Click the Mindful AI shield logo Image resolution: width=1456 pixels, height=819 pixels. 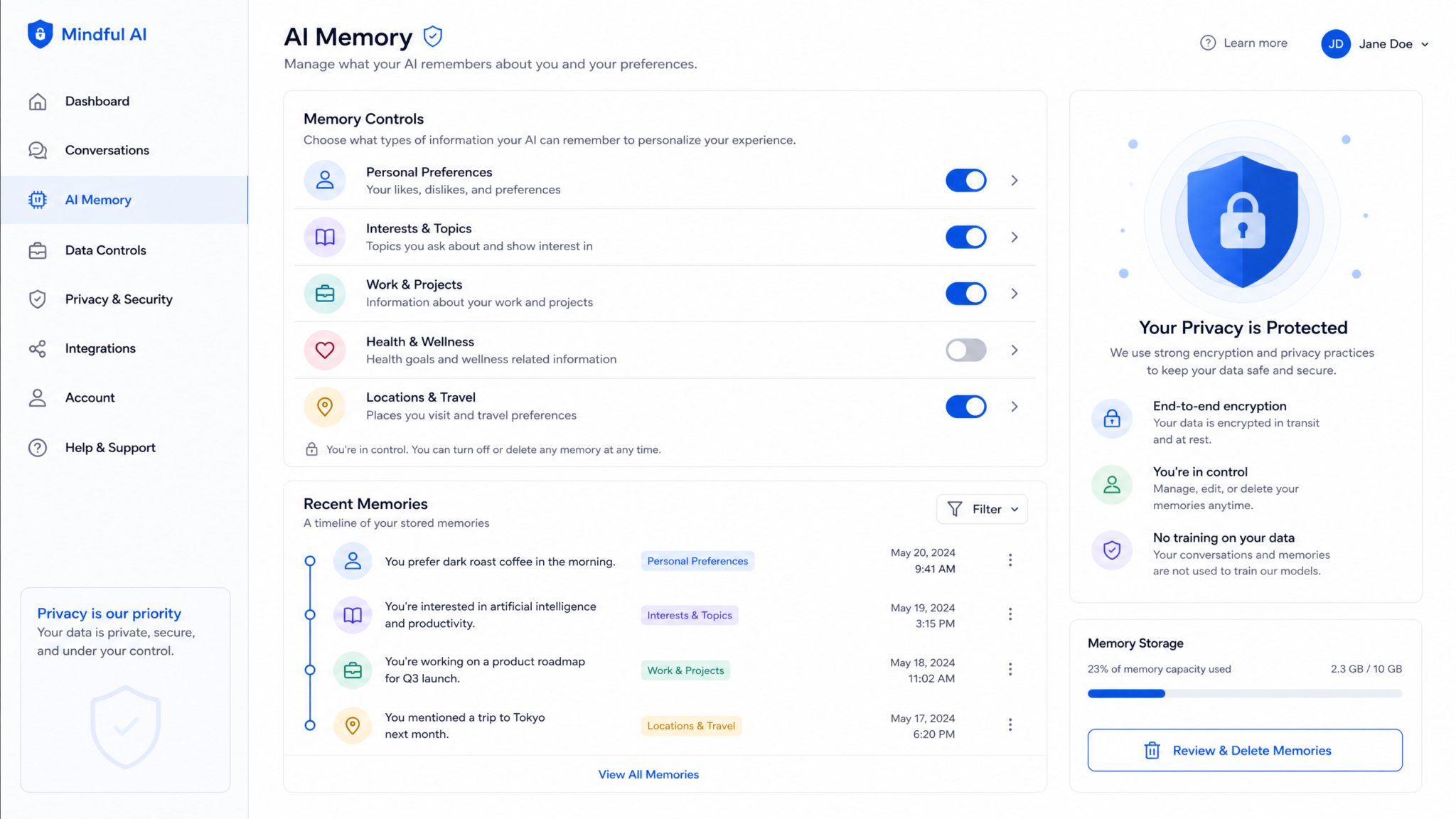40,34
